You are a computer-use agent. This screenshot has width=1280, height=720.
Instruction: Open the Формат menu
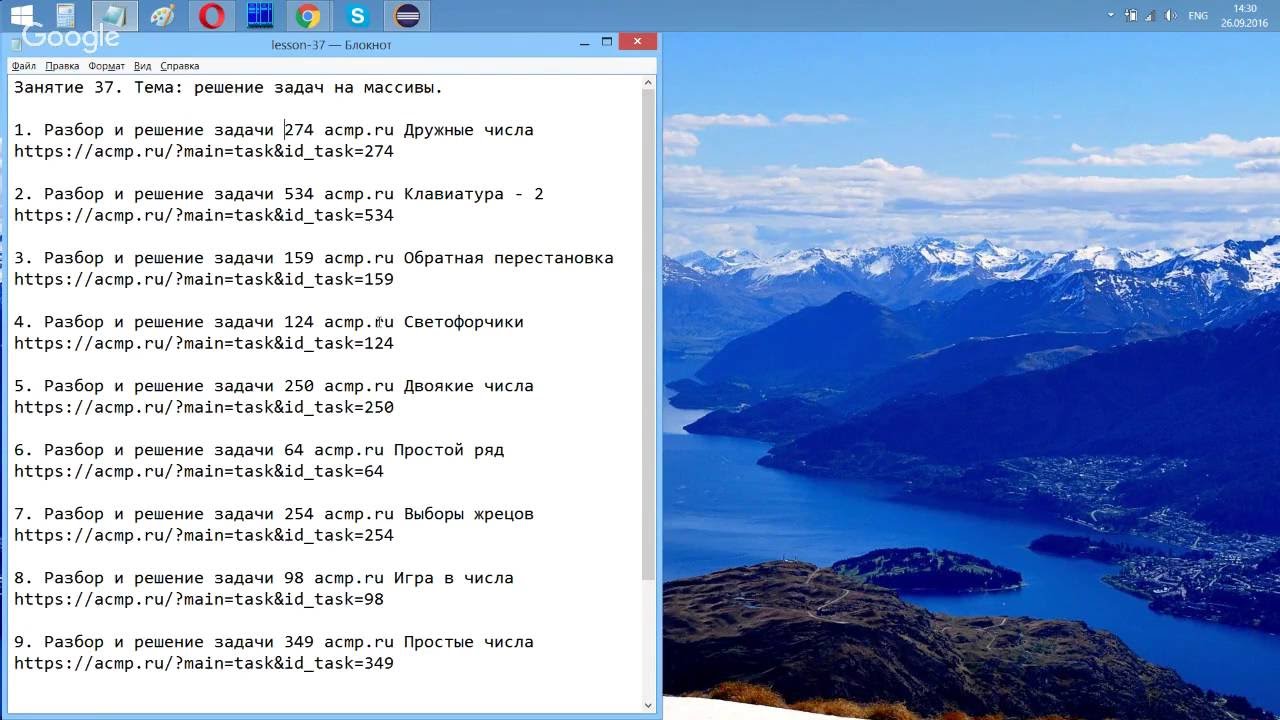coord(106,66)
